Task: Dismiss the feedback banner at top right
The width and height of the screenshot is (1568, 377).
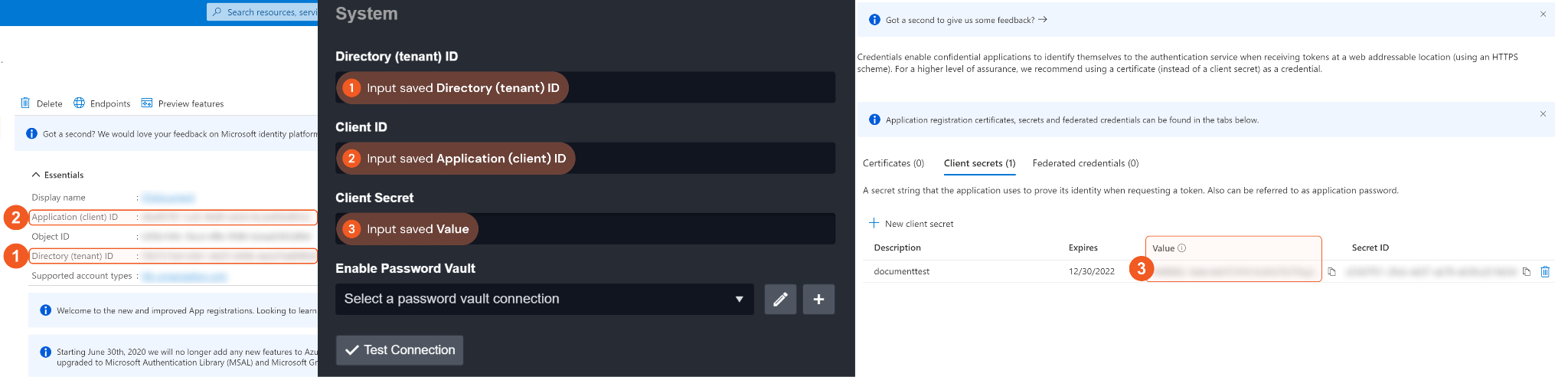Action: tap(1543, 14)
